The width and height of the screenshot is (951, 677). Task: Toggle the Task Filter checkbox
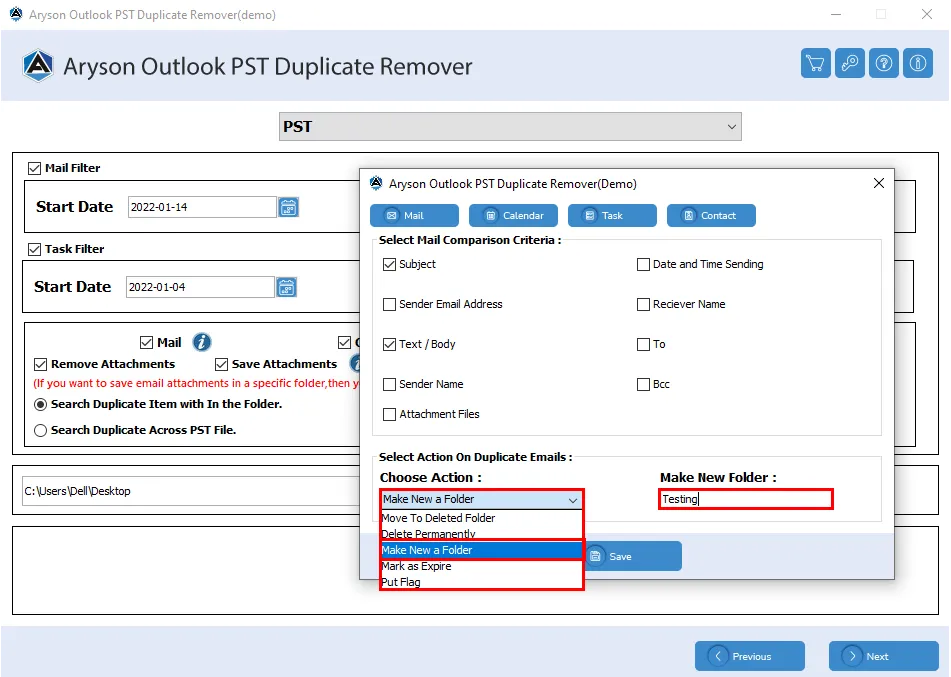(x=35, y=249)
